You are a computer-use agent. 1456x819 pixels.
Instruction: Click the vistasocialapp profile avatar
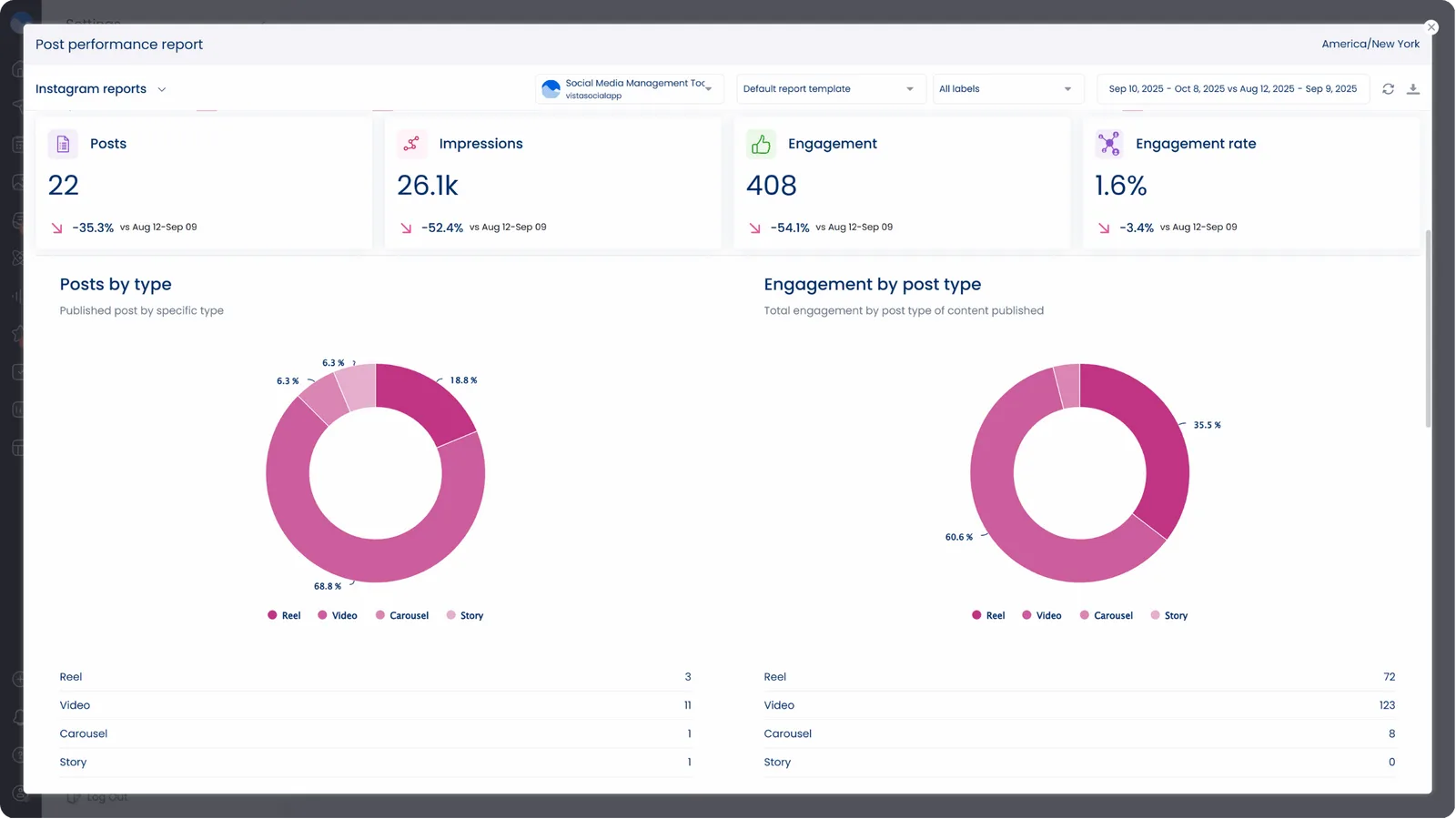tap(551, 89)
